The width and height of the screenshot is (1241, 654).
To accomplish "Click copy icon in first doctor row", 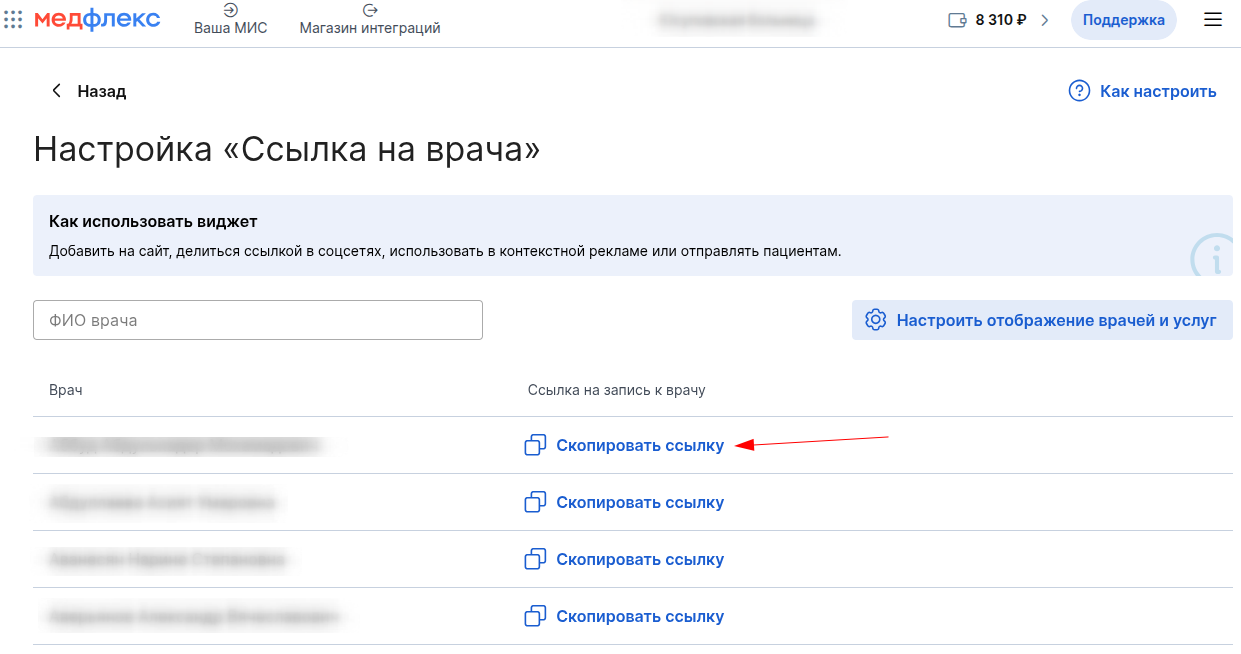I will coord(535,445).
